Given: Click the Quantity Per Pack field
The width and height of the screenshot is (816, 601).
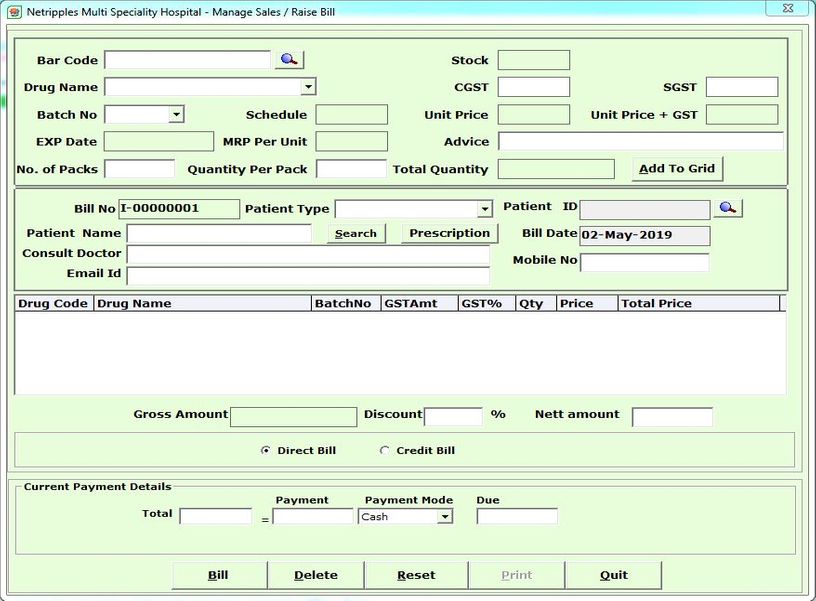Looking at the screenshot, I should (x=351, y=169).
